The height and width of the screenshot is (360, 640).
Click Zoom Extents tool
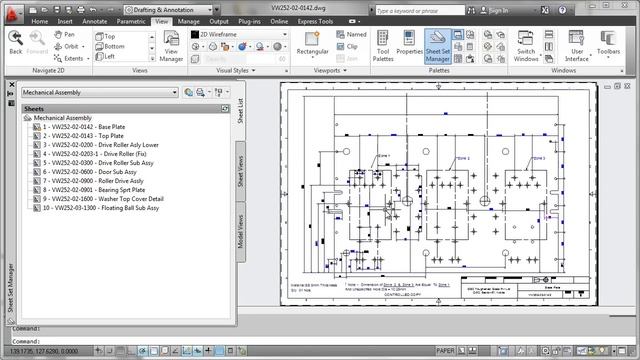click(68, 58)
